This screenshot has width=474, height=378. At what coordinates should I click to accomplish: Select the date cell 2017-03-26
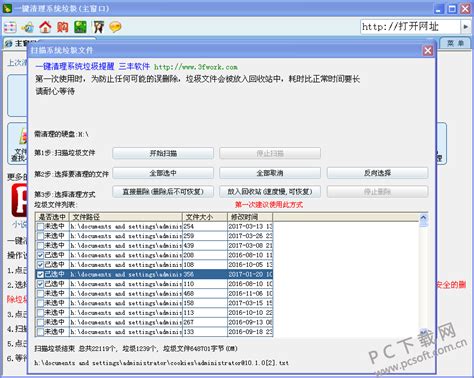[250, 236]
